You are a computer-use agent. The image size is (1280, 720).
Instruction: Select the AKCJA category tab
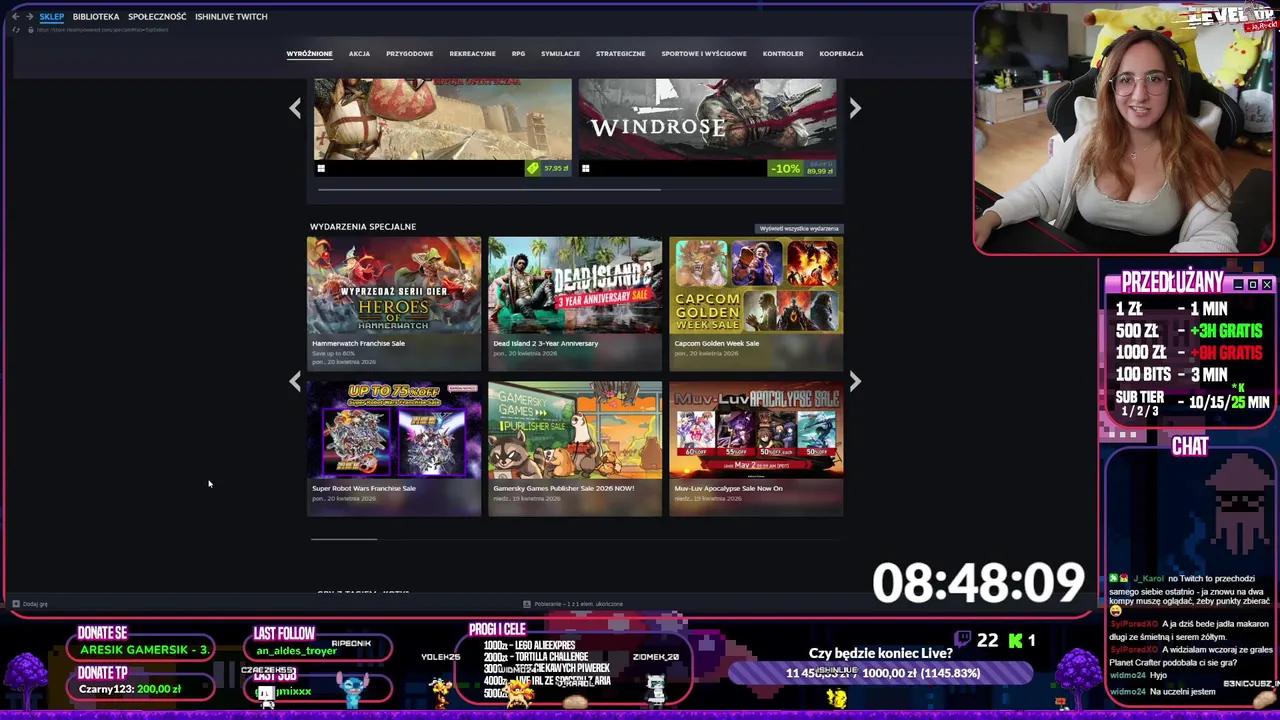359,53
